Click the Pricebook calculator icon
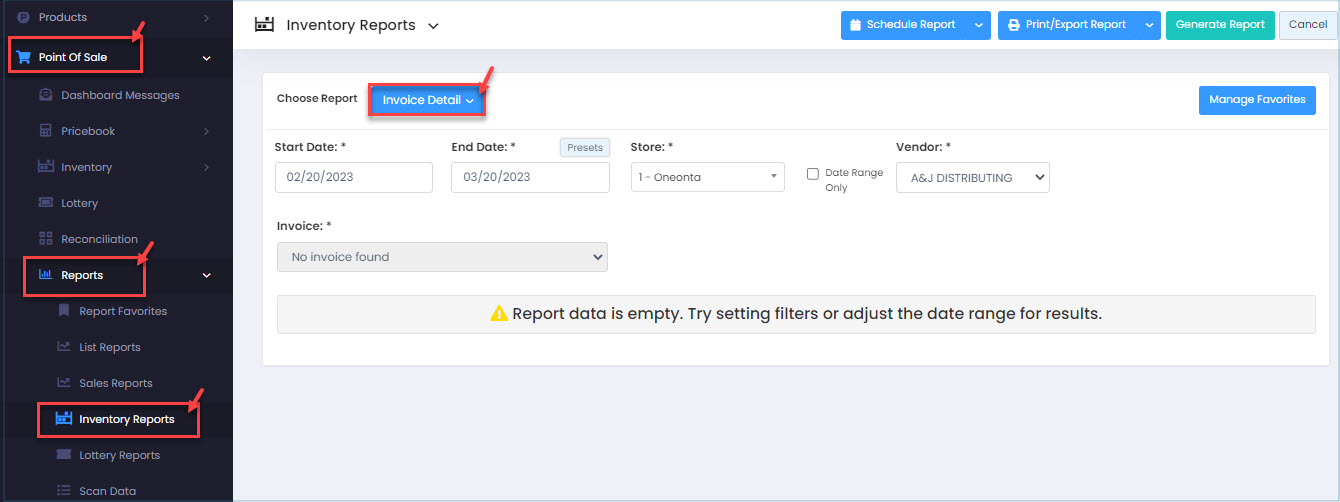 click(45, 131)
